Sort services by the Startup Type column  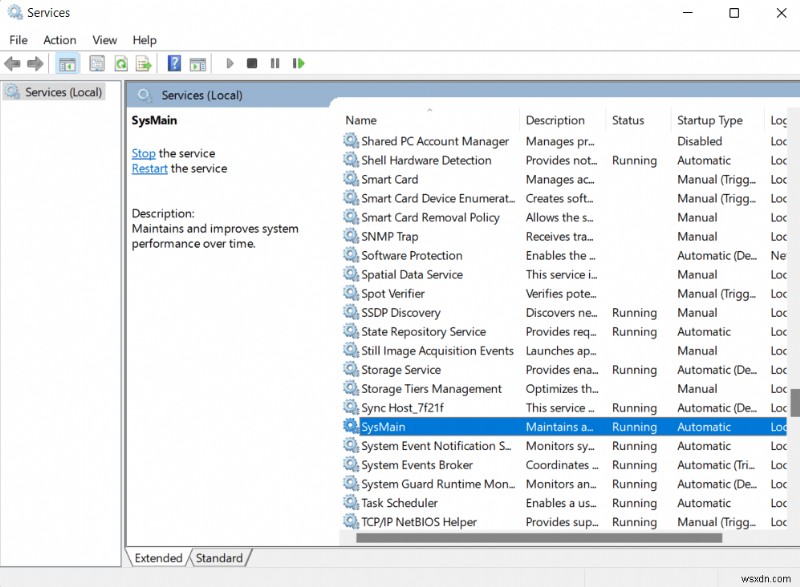click(712, 120)
